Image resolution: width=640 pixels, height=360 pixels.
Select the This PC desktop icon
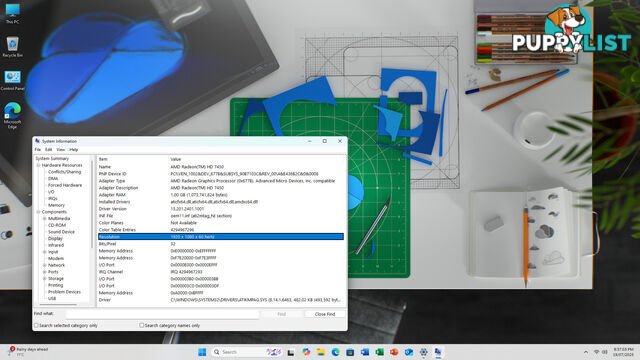click(x=12, y=13)
